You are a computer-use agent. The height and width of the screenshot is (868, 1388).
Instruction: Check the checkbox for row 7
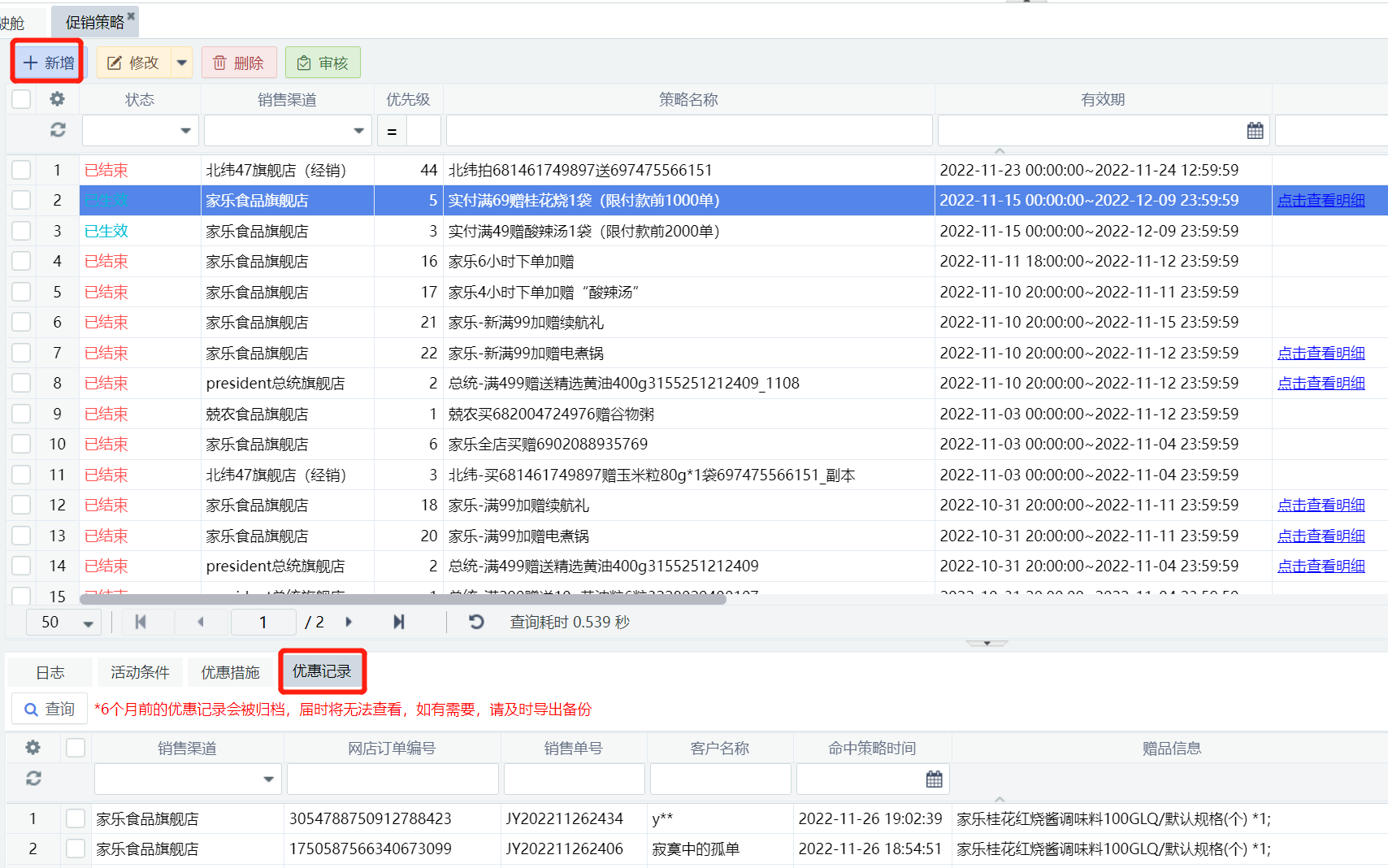click(22, 353)
